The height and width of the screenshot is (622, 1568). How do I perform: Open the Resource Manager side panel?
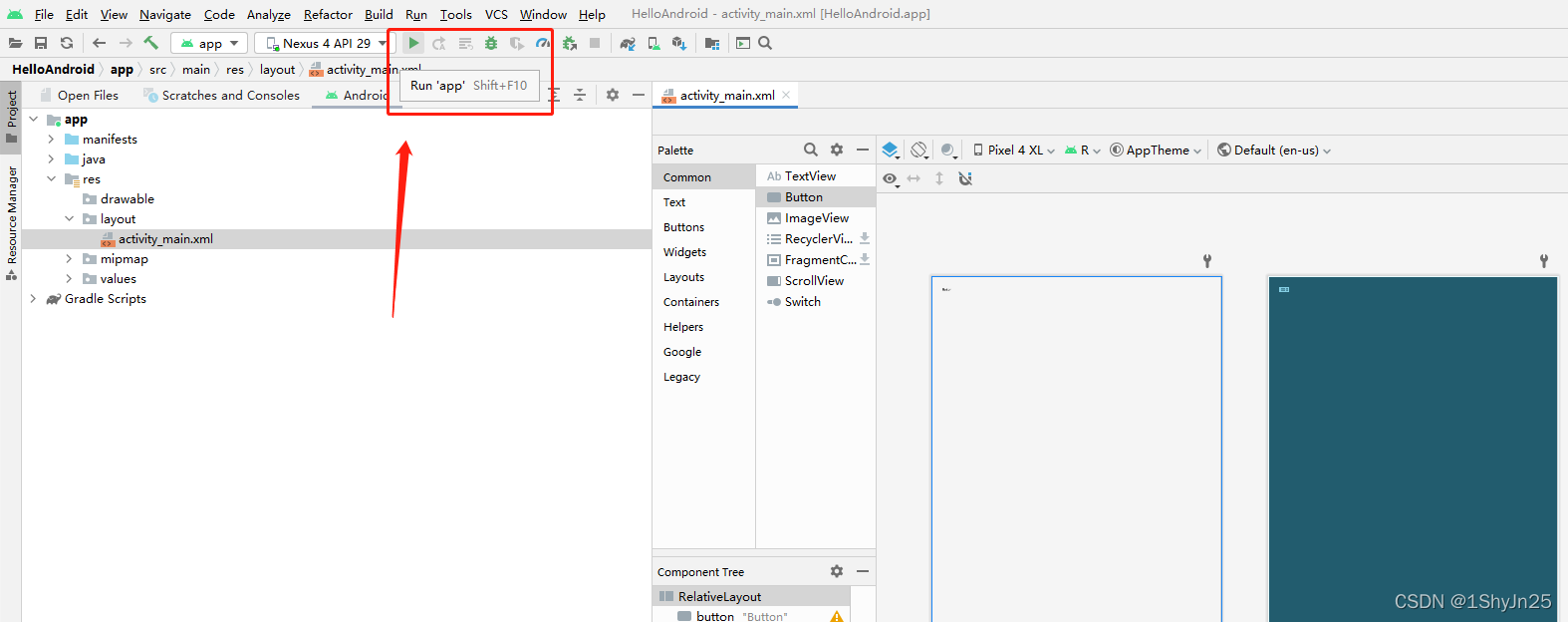click(11, 222)
